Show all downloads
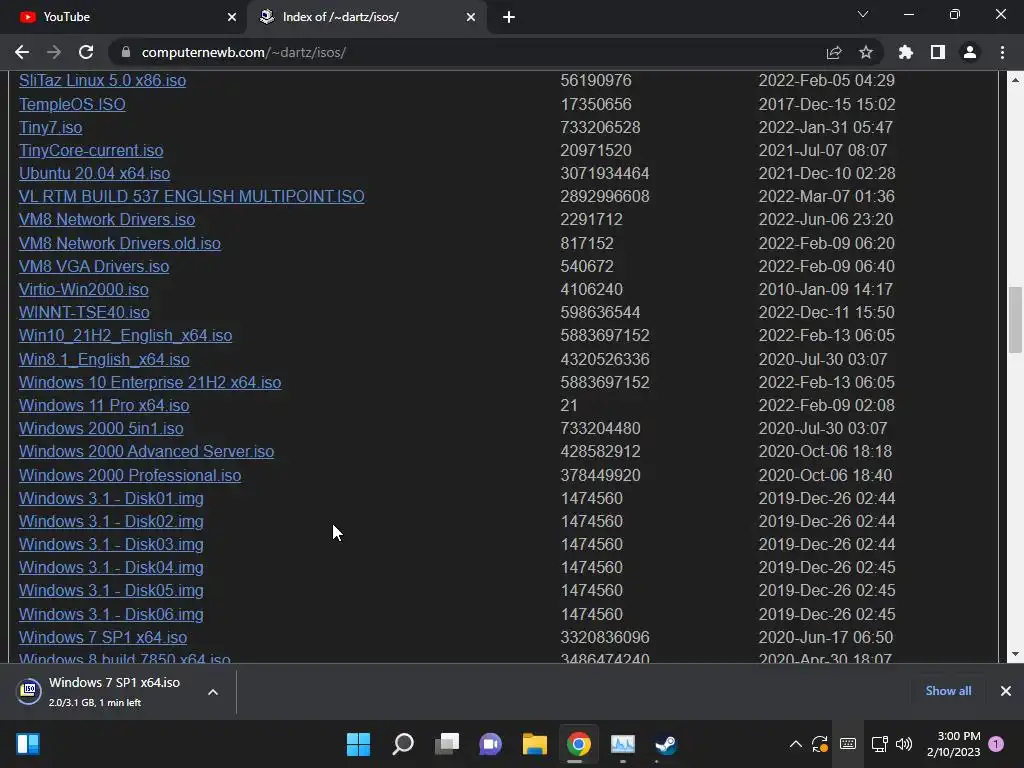Image resolution: width=1024 pixels, height=768 pixels. click(948, 691)
